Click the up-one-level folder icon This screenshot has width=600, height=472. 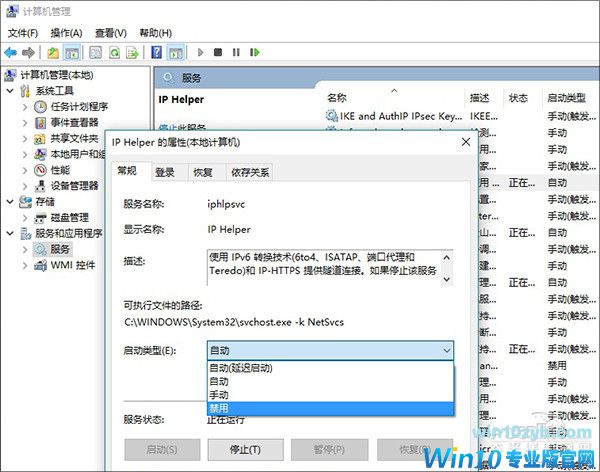tap(53, 52)
